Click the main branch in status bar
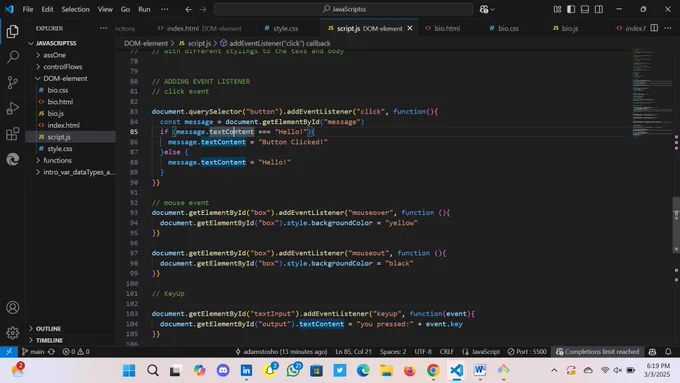This screenshot has width=680, height=383. 33,351
